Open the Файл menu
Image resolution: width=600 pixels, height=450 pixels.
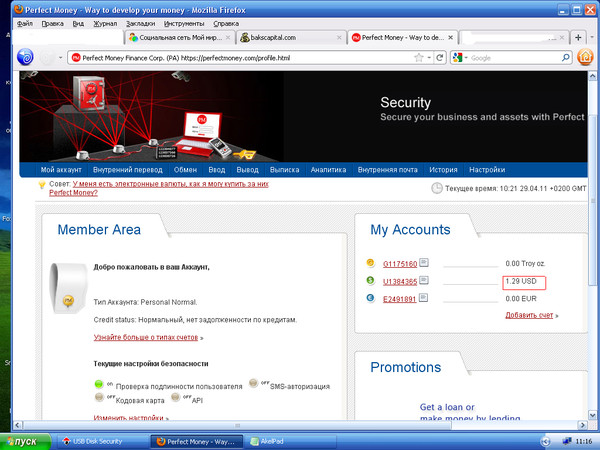pyautogui.click(x=24, y=24)
